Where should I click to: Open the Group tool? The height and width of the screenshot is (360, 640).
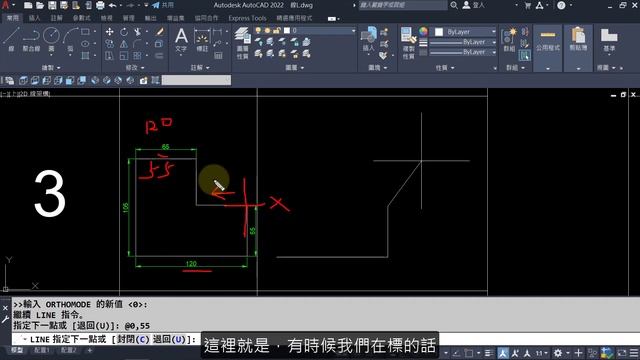(x=509, y=40)
